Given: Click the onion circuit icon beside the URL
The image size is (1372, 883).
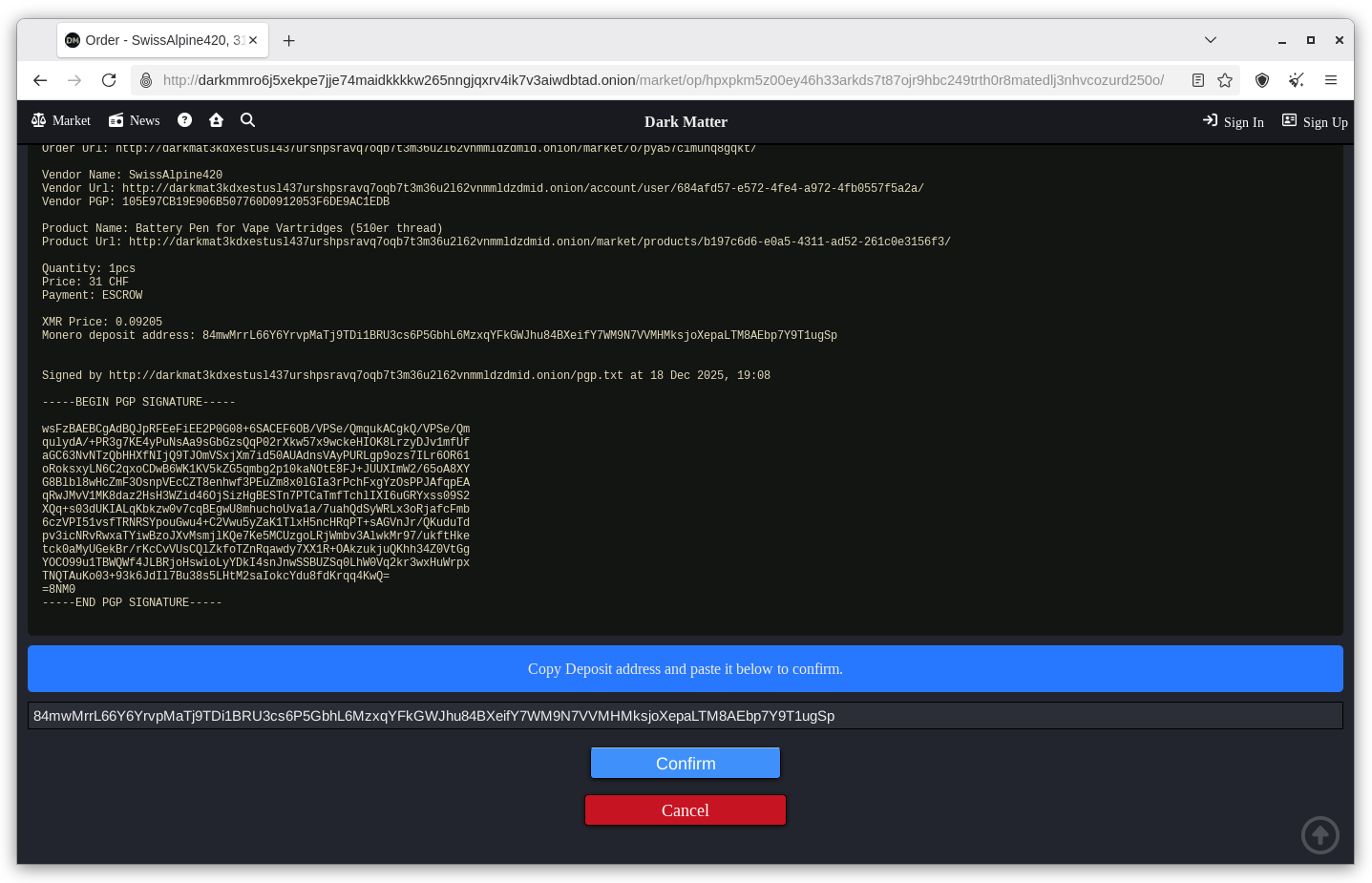Looking at the screenshot, I should click(x=146, y=80).
